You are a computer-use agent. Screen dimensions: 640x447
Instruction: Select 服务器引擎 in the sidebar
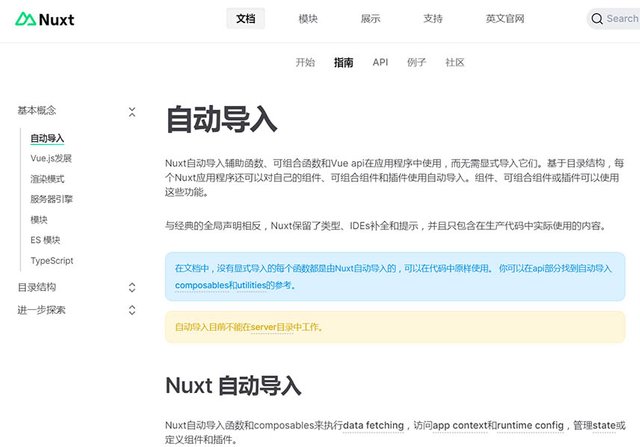click(51, 199)
